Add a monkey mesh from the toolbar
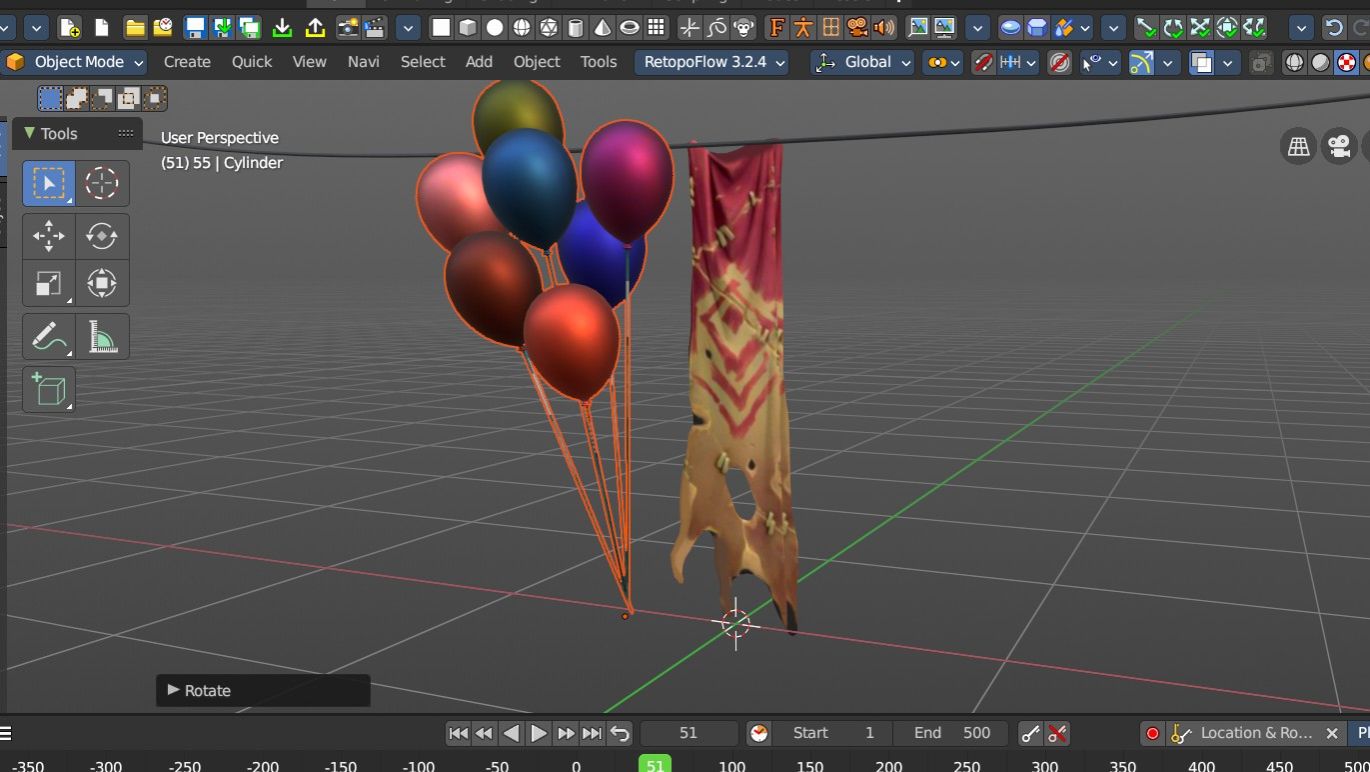The image size is (1370, 772). 744,28
